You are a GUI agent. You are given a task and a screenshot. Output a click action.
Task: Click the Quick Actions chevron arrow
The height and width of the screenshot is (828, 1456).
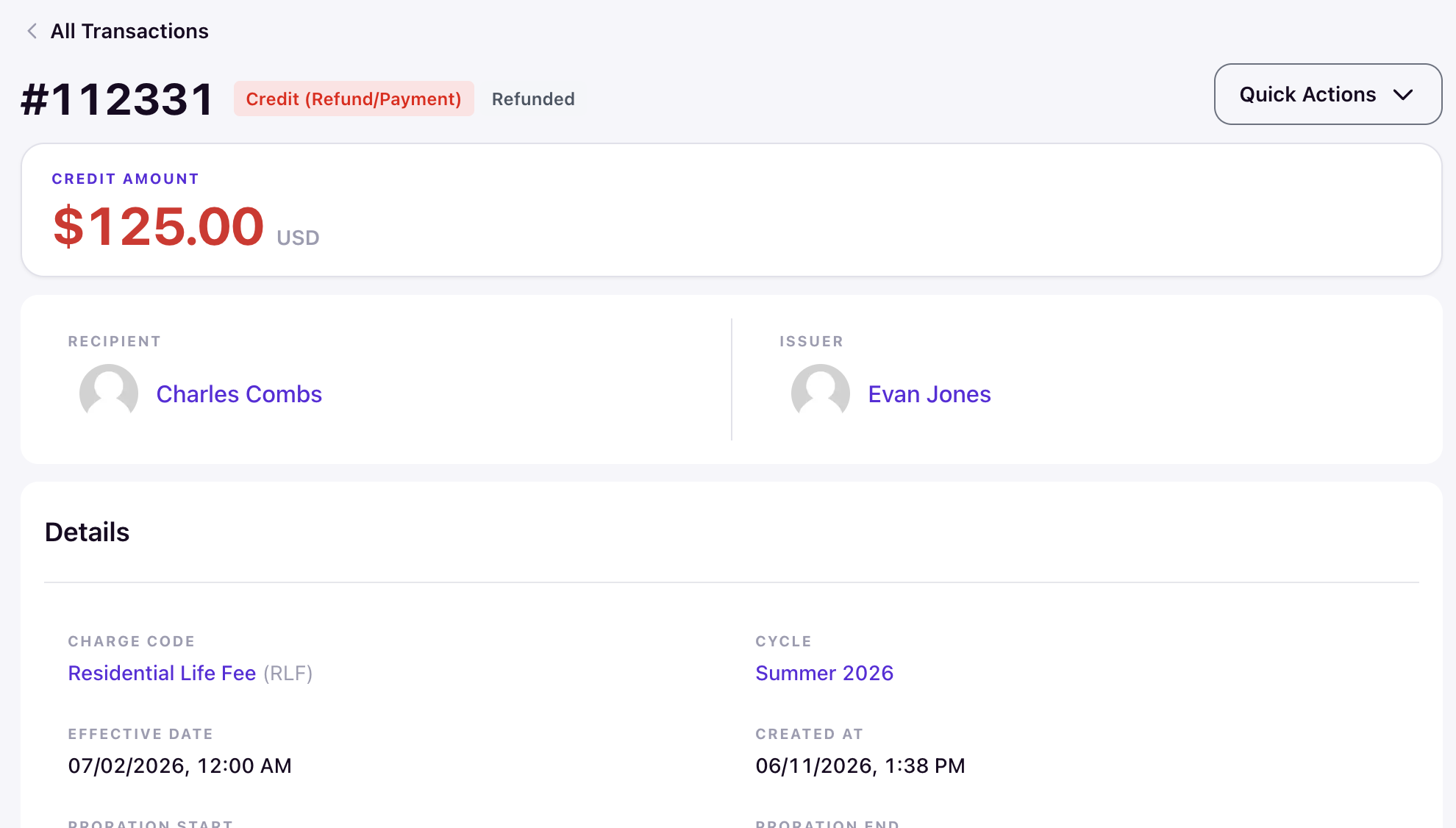pyautogui.click(x=1403, y=95)
